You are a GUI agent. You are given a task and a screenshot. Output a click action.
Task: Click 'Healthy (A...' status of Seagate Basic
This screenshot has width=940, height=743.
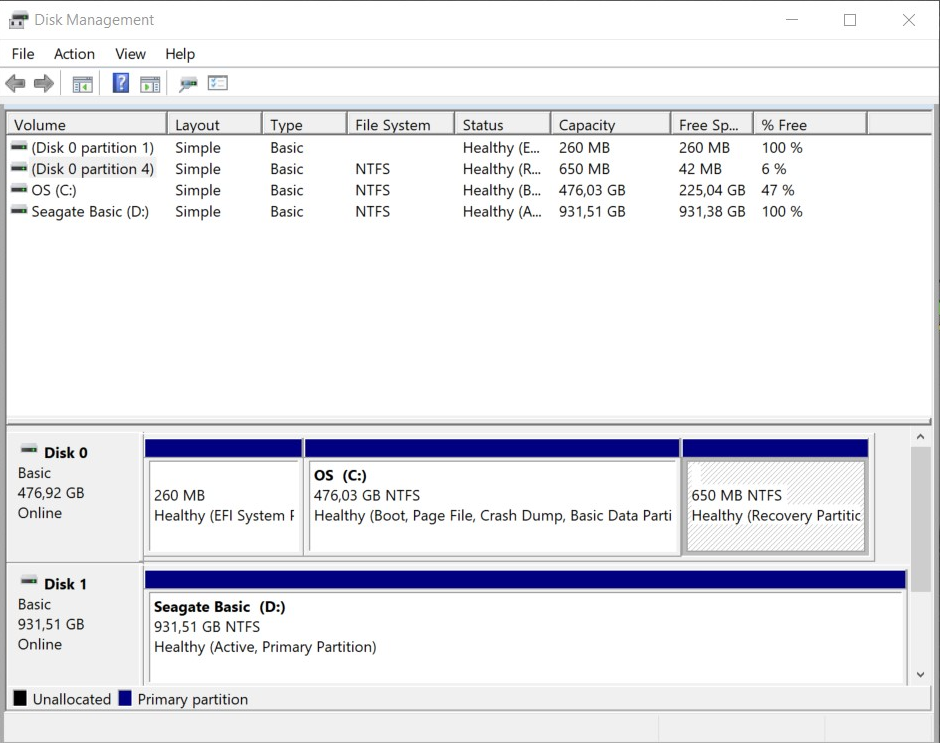coord(501,212)
